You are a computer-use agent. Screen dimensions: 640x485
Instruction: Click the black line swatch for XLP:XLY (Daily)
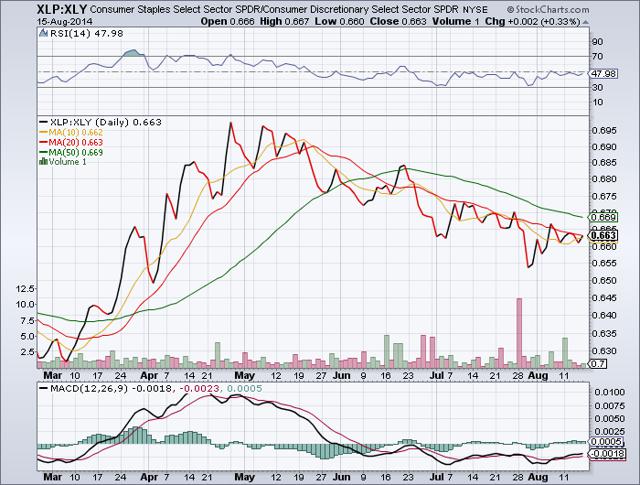[43, 122]
